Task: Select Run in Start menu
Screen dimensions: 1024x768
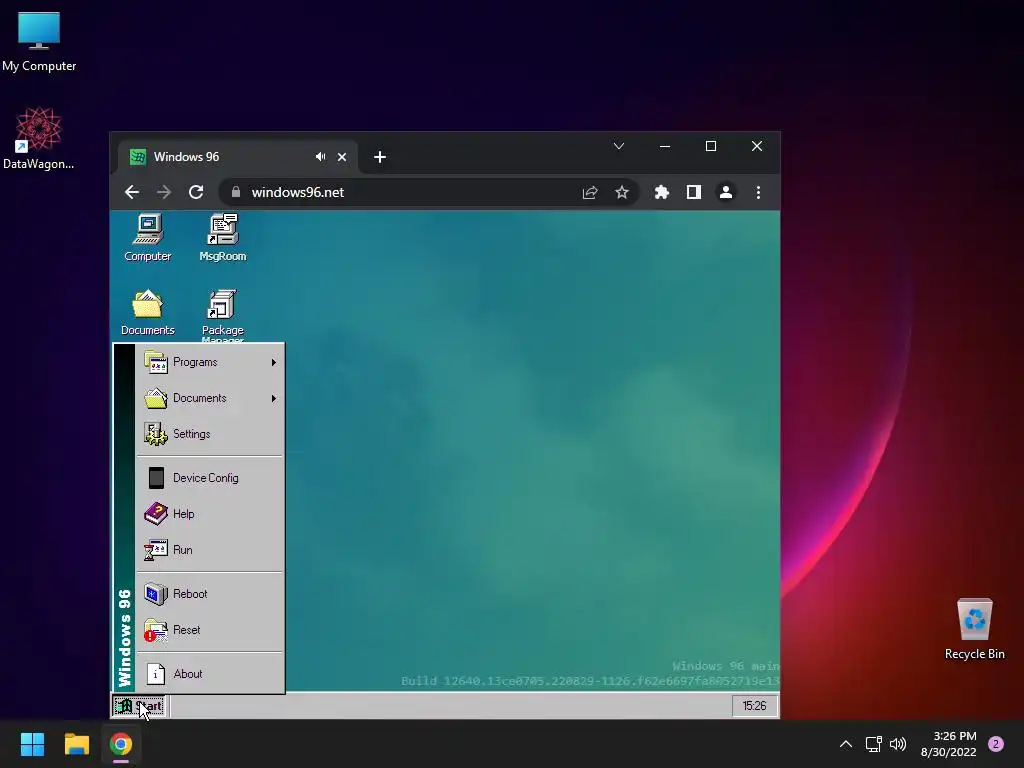Action: pyautogui.click(x=210, y=550)
